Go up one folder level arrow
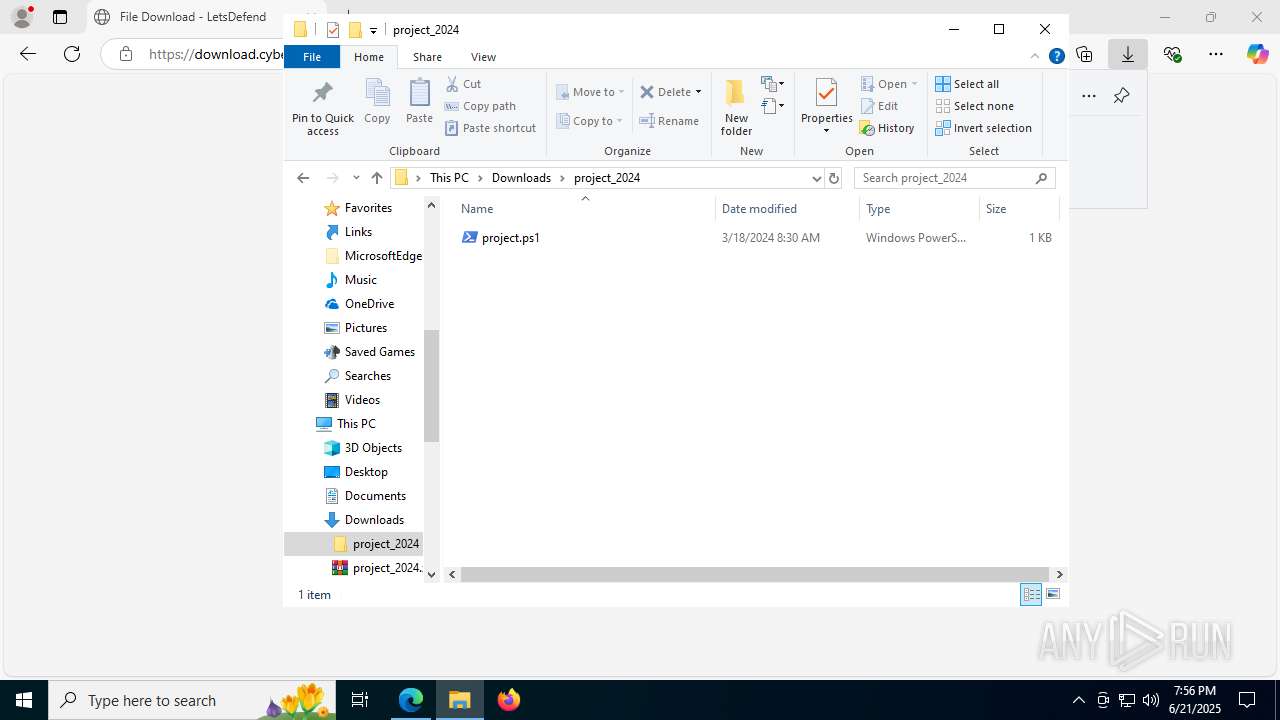Viewport: 1280px width, 720px height. pyautogui.click(x=377, y=178)
